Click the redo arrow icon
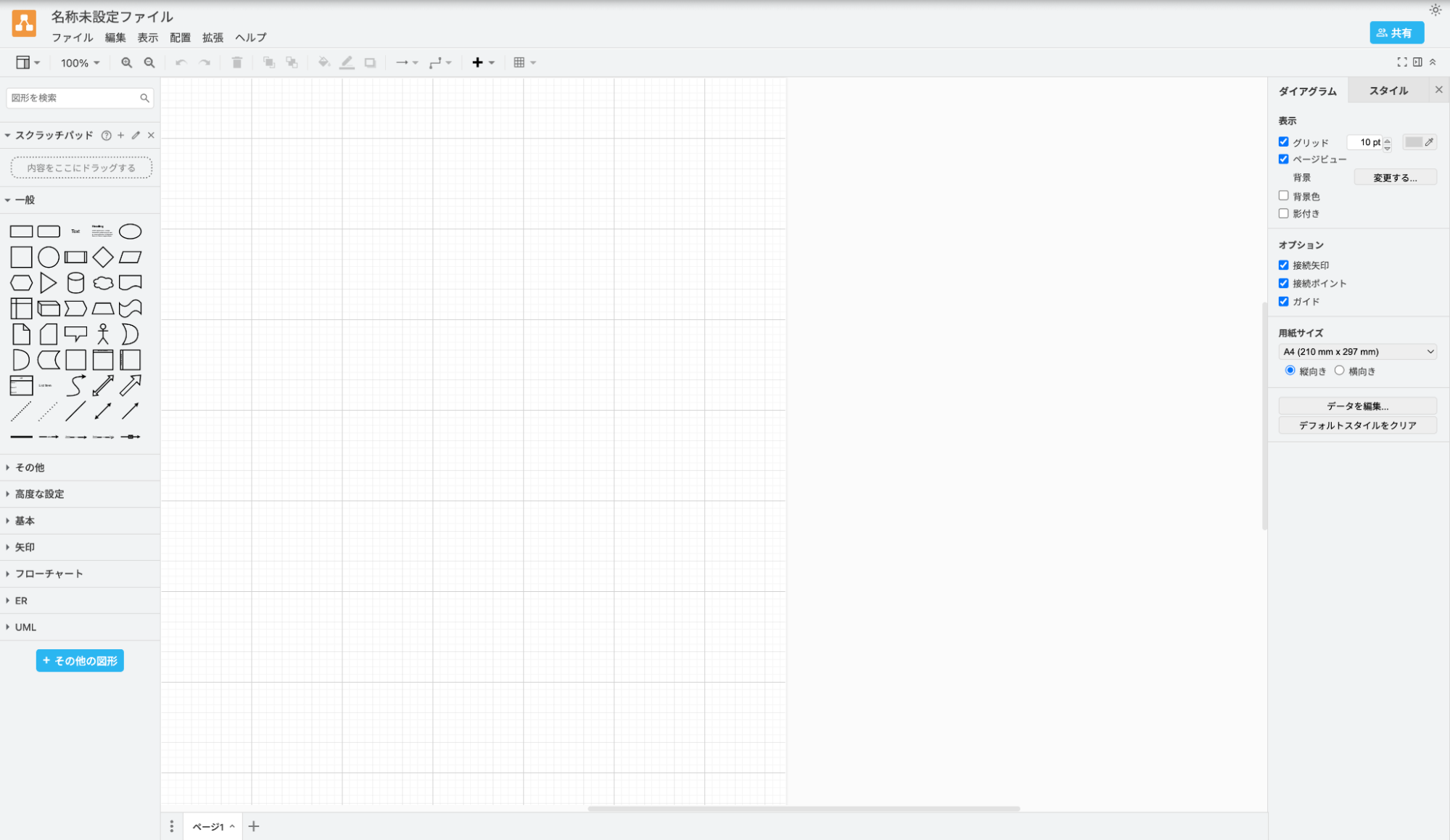Image resolution: width=1450 pixels, height=840 pixels. (205, 63)
